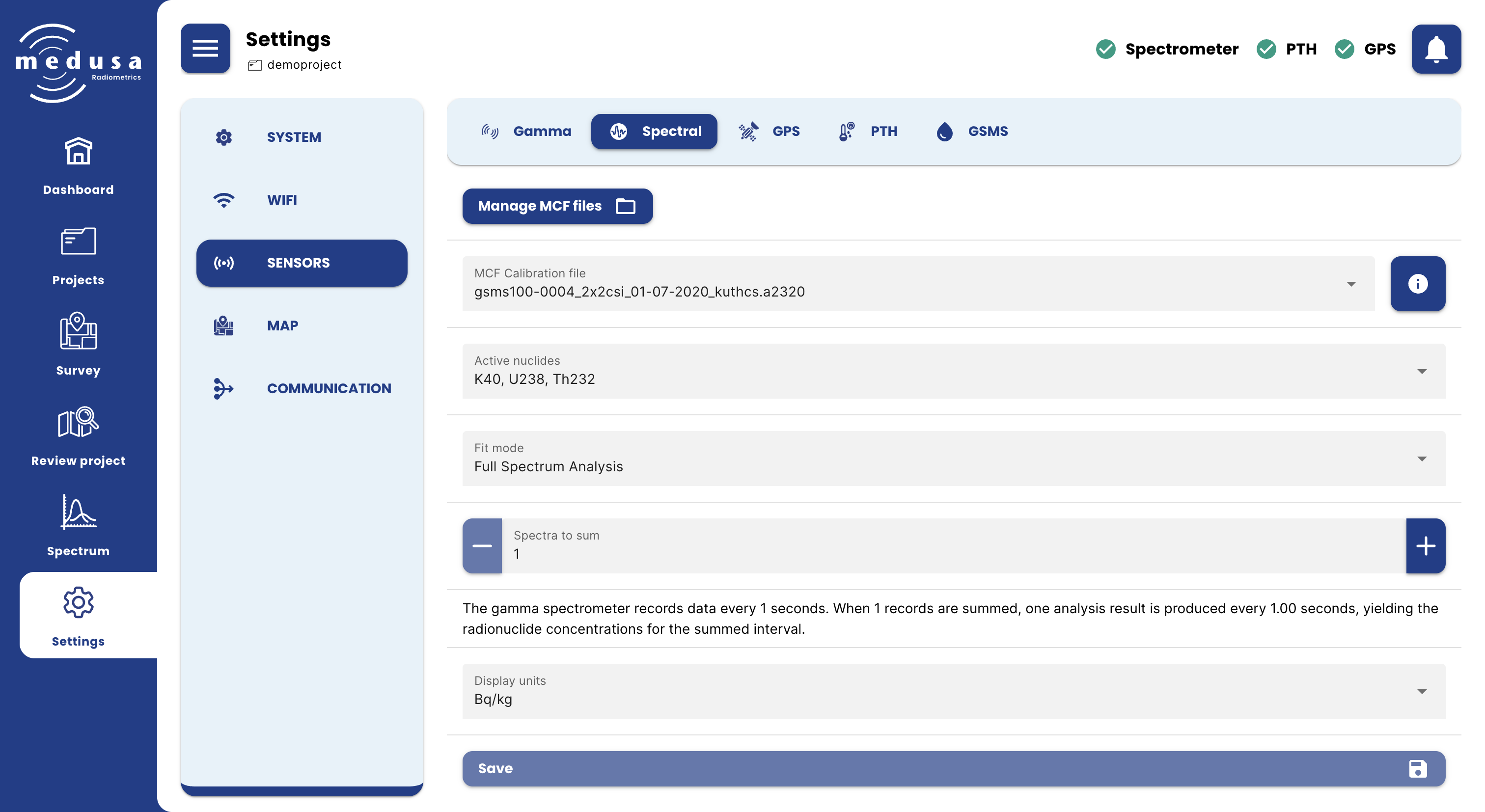Open the Survey section
Viewport: 1485px width, 812px height.
click(78, 345)
